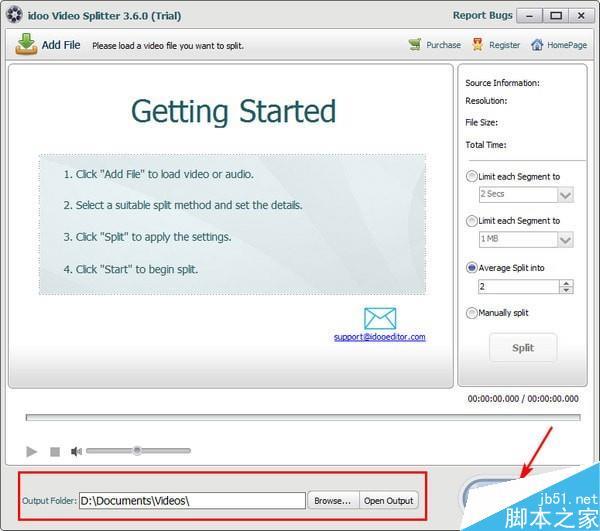Click the Total Time label
This screenshot has width=600, height=531.
(x=486, y=145)
